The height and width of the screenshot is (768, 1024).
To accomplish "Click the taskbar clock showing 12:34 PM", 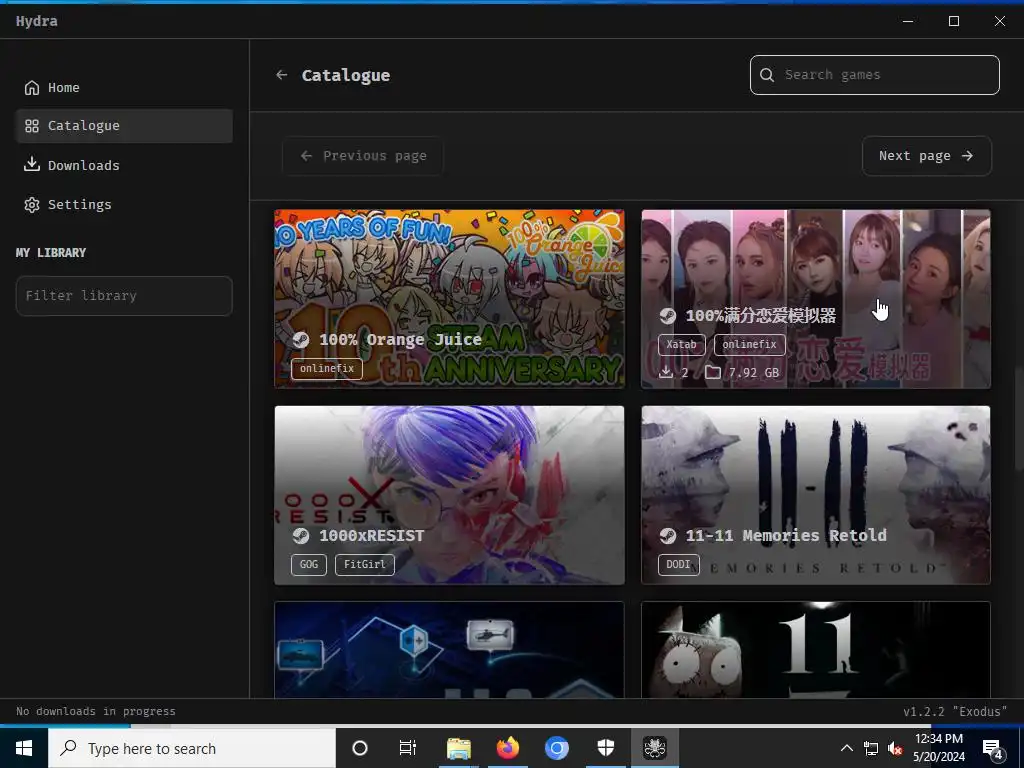I will tap(939, 748).
